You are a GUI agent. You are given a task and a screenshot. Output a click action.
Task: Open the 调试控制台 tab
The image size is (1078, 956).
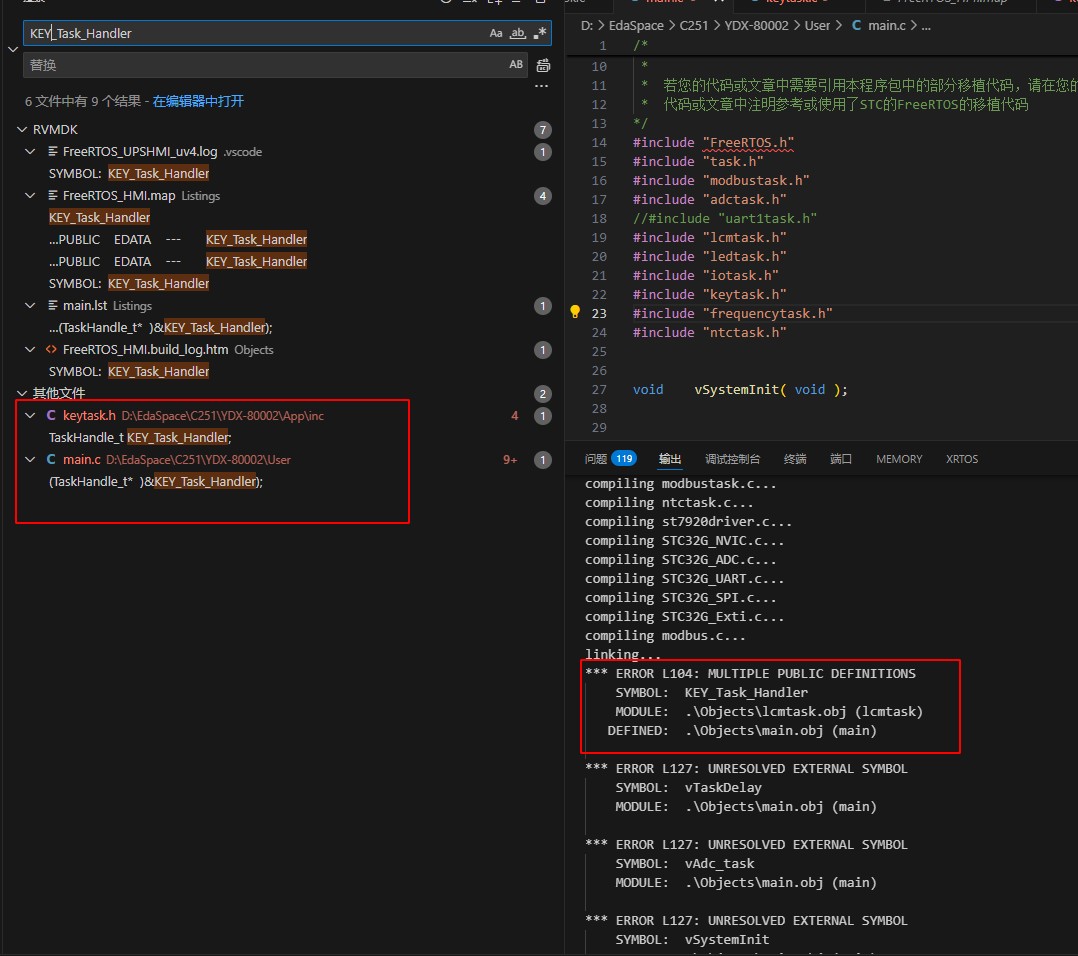tap(733, 458)
